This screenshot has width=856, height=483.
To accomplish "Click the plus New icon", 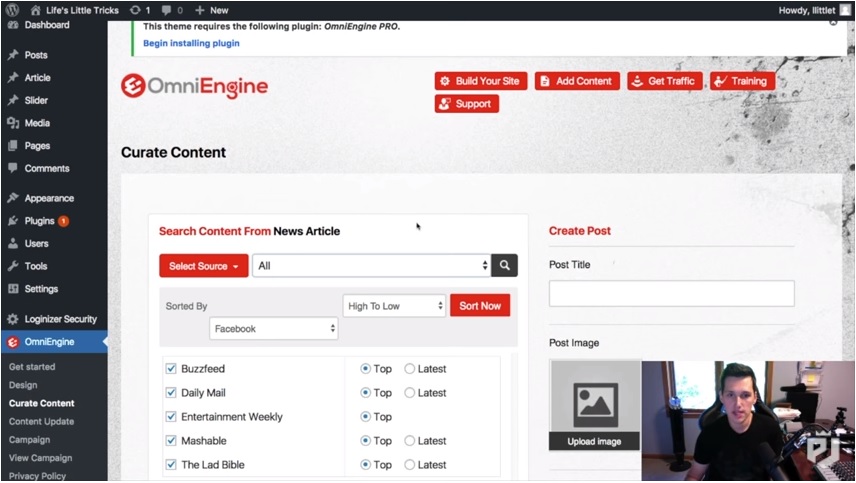I will point(200,10).
